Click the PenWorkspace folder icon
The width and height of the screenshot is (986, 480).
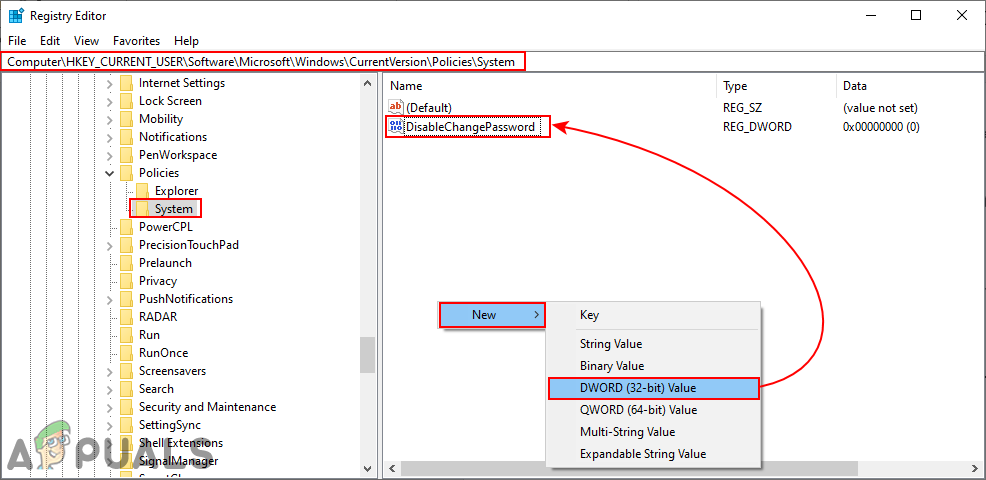coord(126,155)
